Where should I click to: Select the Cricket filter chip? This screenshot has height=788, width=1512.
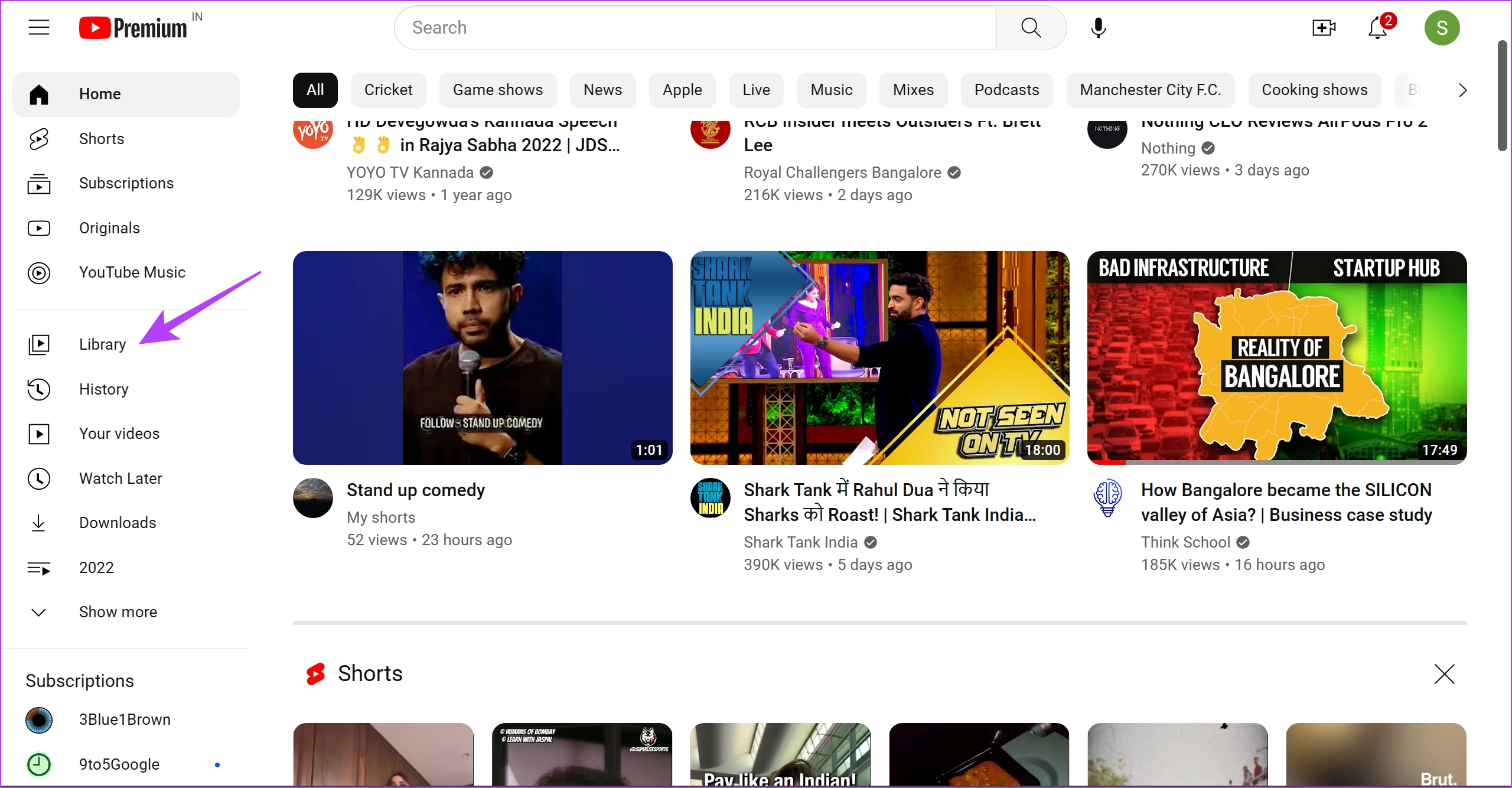(x=388, y=90)
